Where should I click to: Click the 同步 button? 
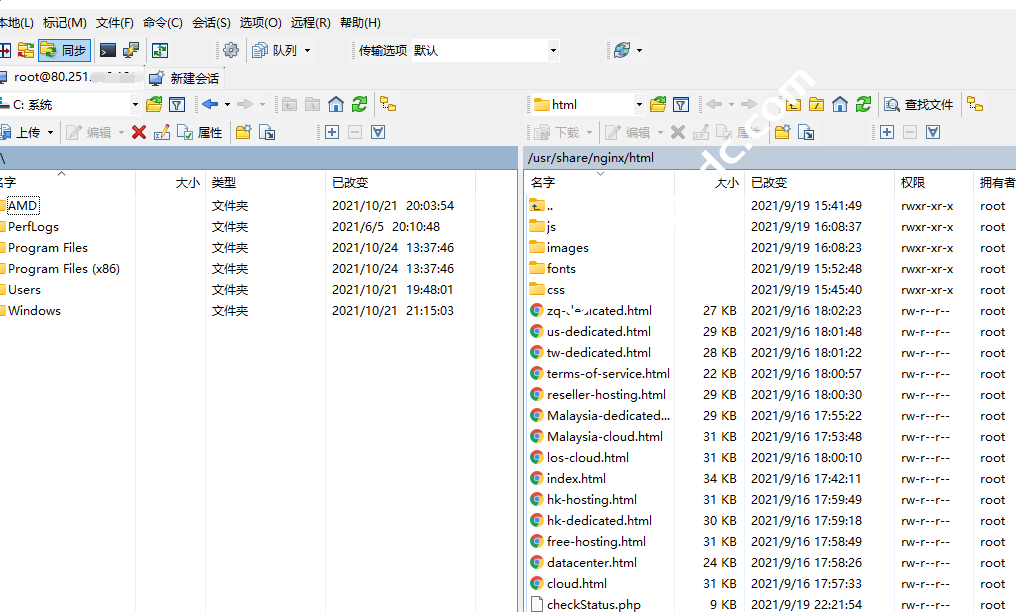click(64, 50)
